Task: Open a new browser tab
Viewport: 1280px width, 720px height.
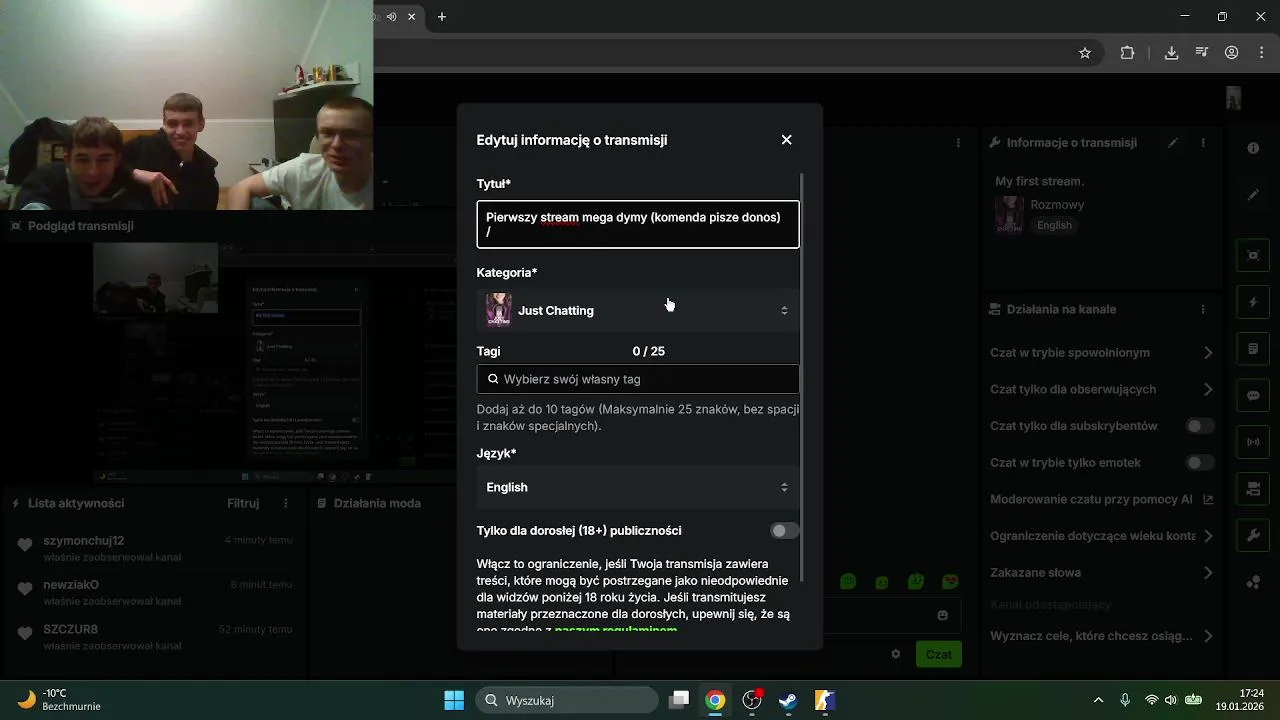Action: [x=442, y=17]
